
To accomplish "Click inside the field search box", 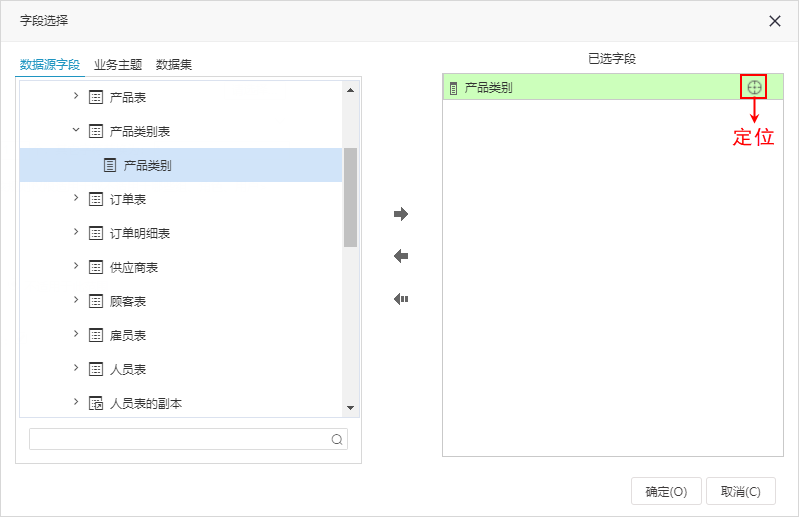I will tap(178, 439).
